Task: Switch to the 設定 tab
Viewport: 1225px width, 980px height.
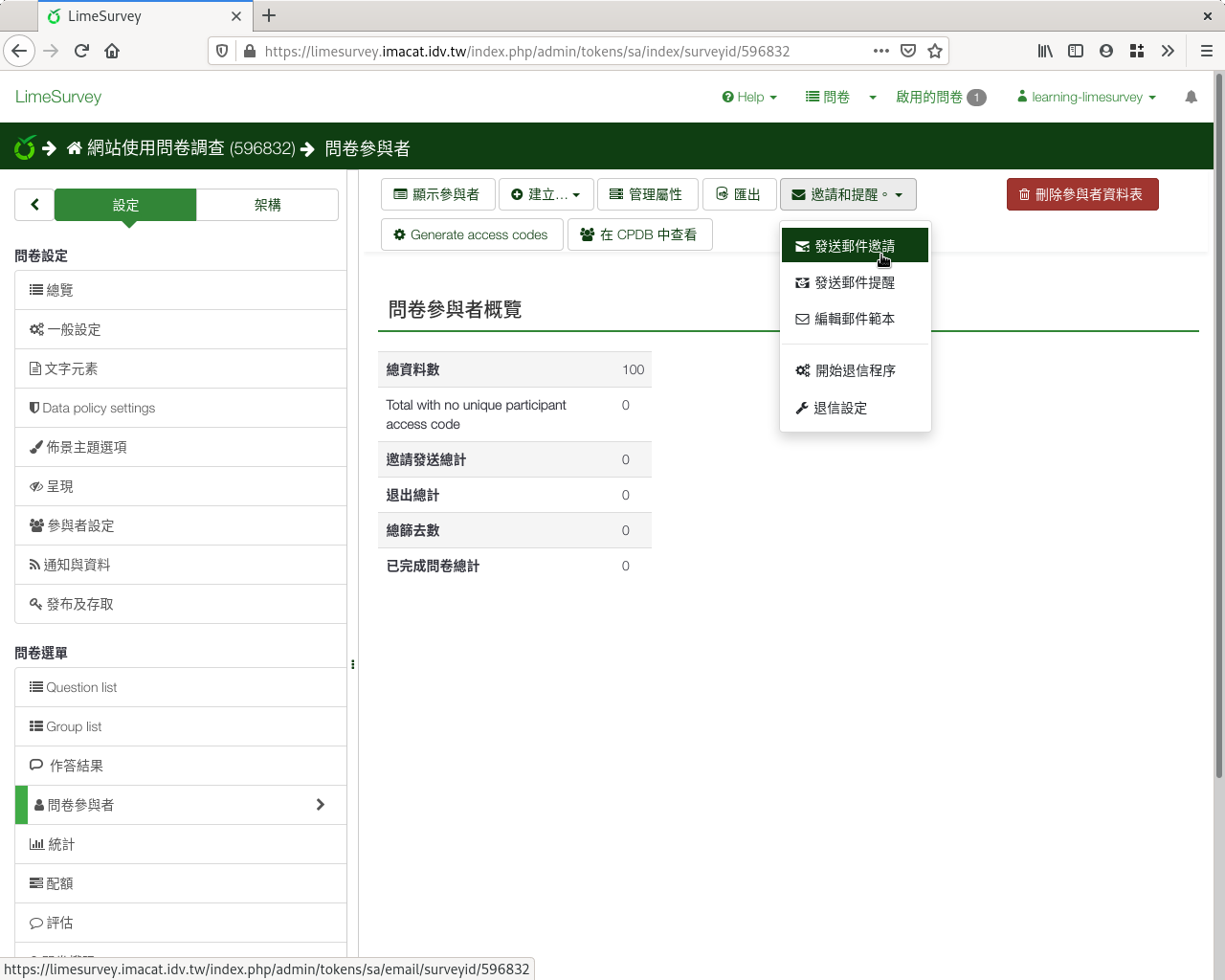Action: pos(125,205)
